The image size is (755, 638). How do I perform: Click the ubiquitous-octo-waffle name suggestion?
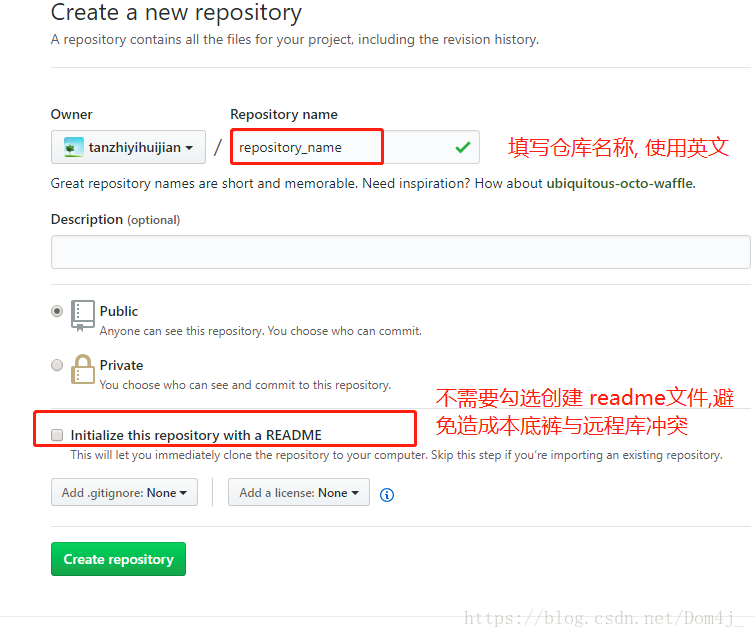[620, 183]
